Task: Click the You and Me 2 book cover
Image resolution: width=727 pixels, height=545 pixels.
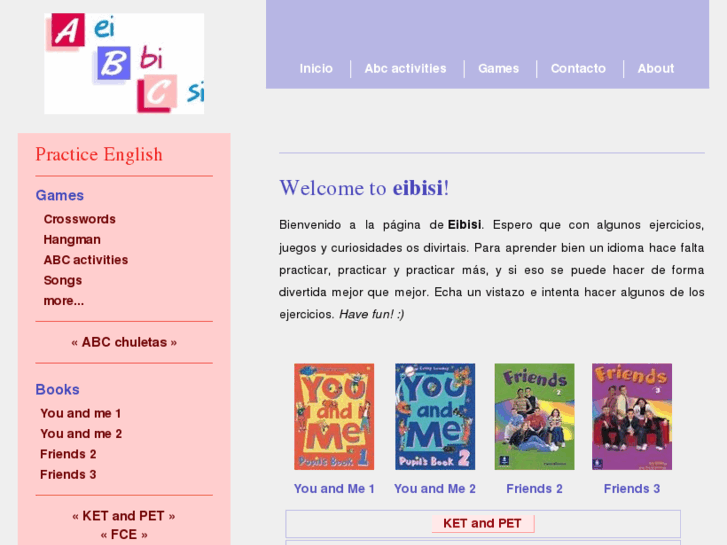Action: pos(435,417)
